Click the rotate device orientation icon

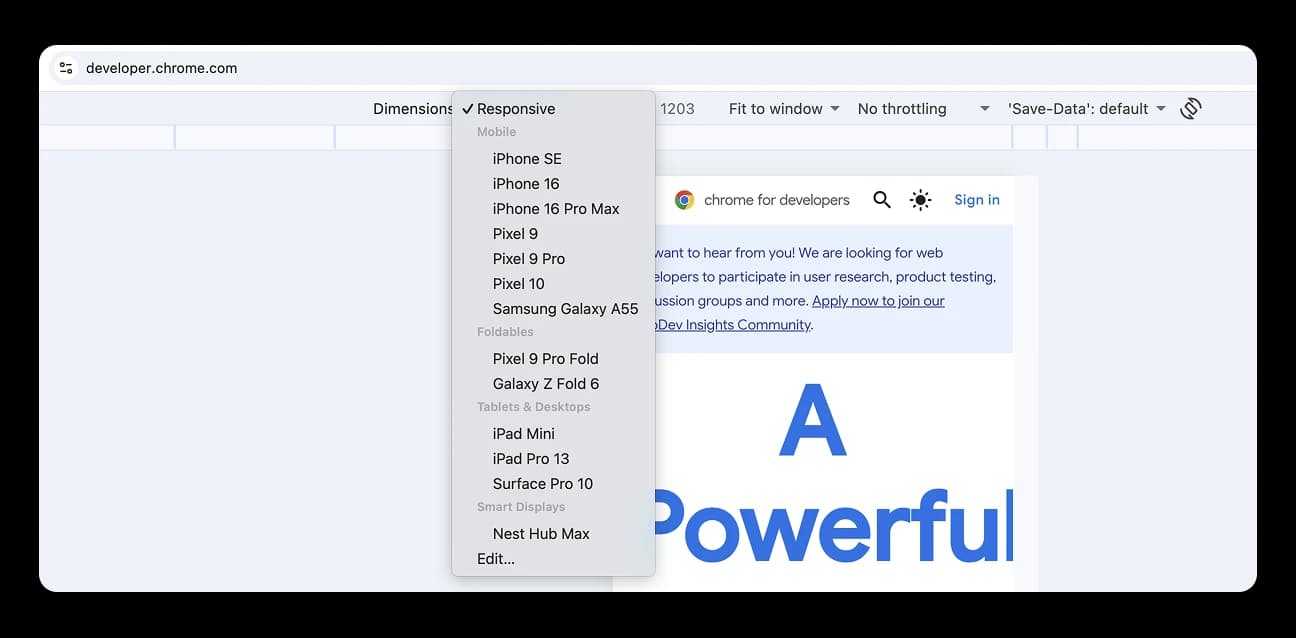pos(1190,108)
